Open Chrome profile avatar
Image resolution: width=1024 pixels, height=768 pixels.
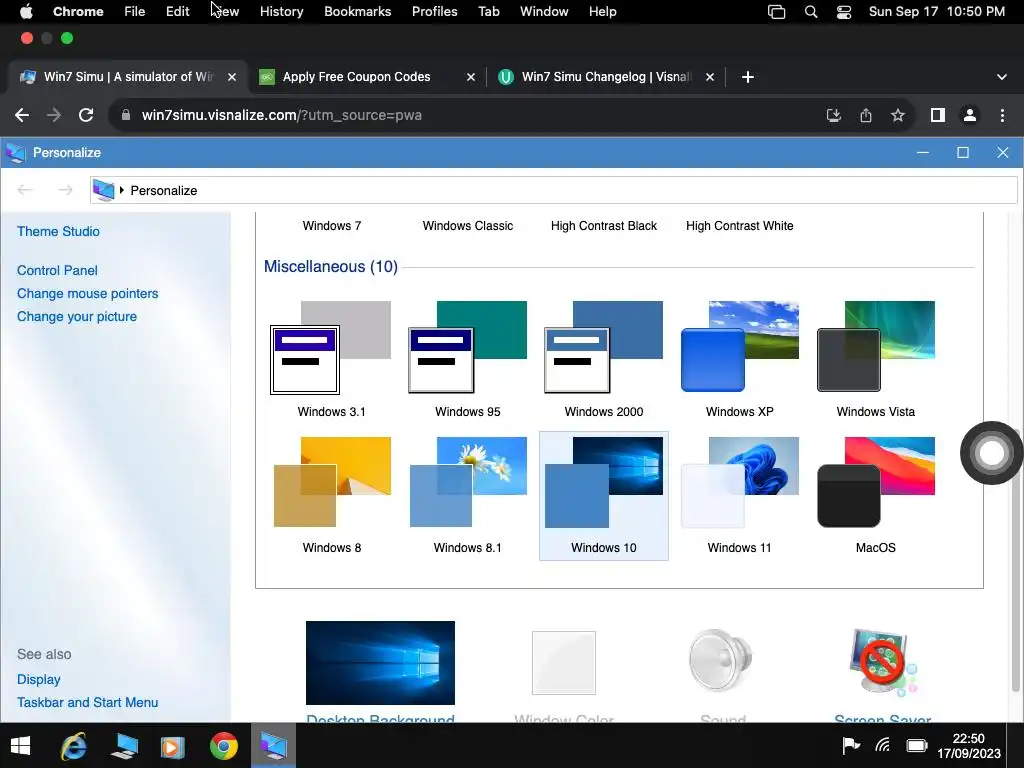(970, 116)
